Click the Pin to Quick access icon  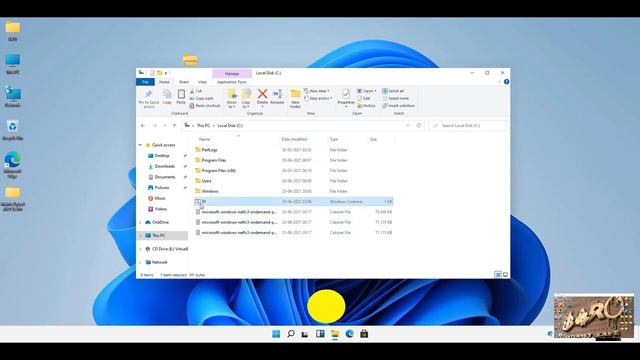[149, 95]
